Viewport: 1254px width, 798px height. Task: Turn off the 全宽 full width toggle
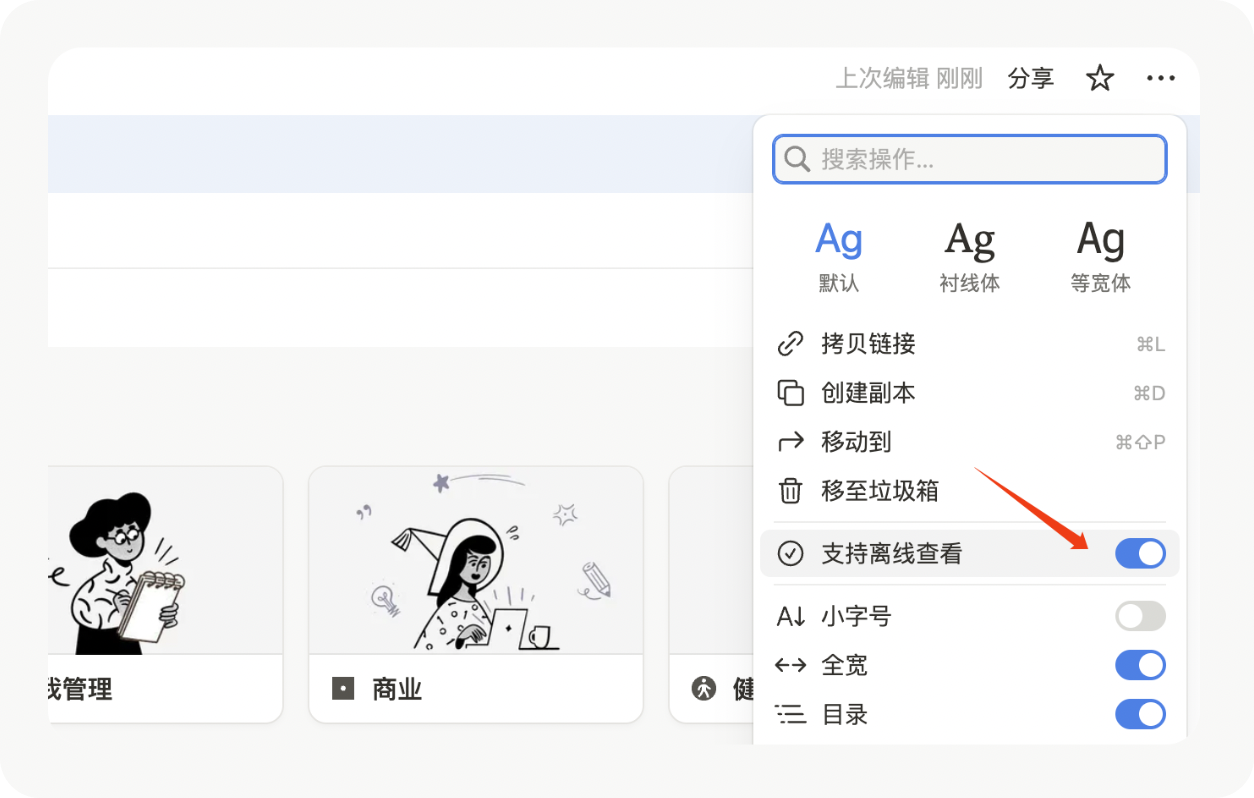pos(1140,665)
